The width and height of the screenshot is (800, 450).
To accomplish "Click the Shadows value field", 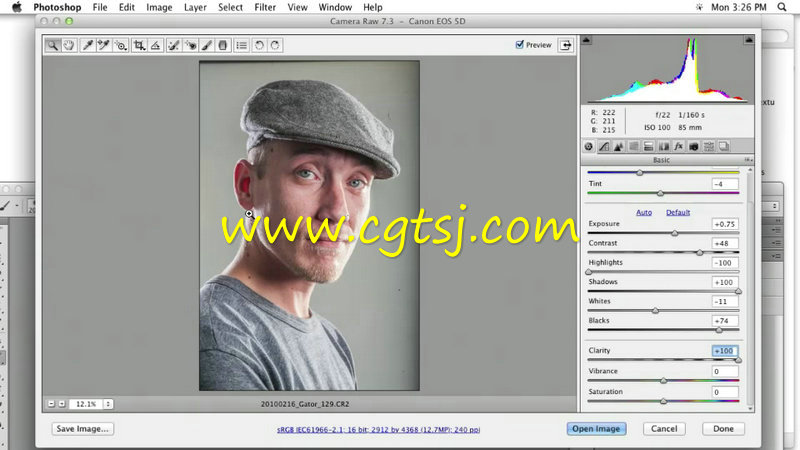I will [x=724, y=282].
